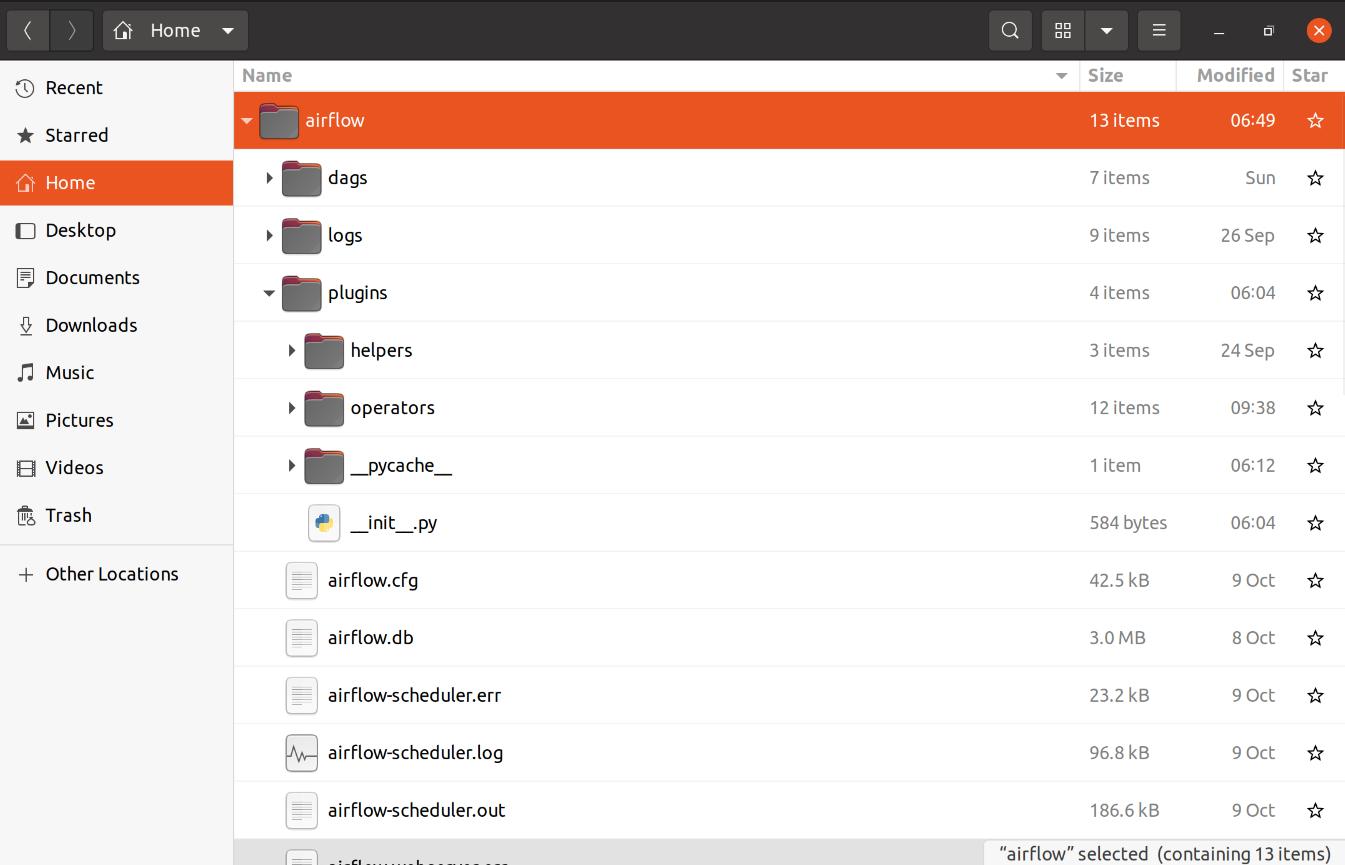This screenshot has width=1345, height=865.
Task: Select Recent in the sidebar
Action: [73, 88]
